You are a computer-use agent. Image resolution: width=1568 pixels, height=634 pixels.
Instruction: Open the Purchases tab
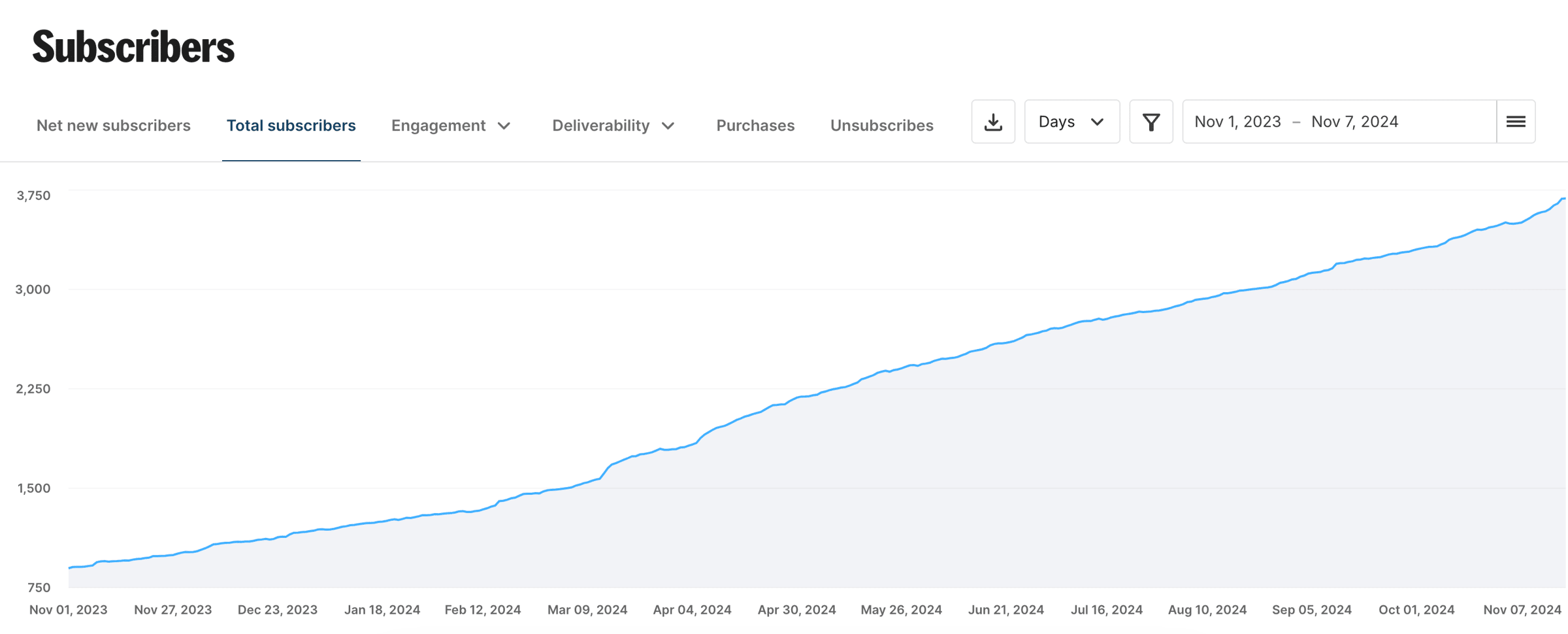coord(755,125)
